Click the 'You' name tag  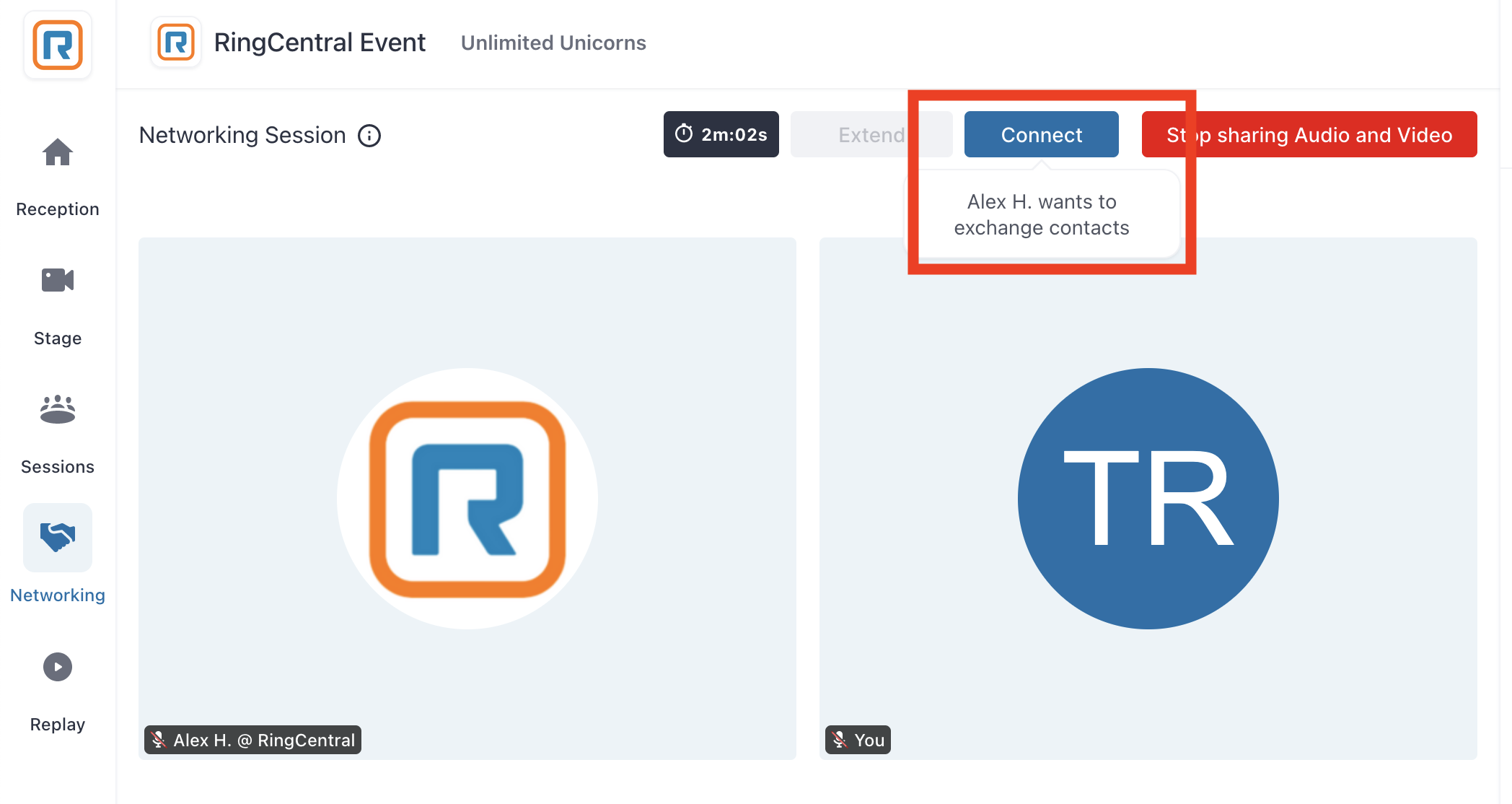pyautogui.click(x=858, y=740)
